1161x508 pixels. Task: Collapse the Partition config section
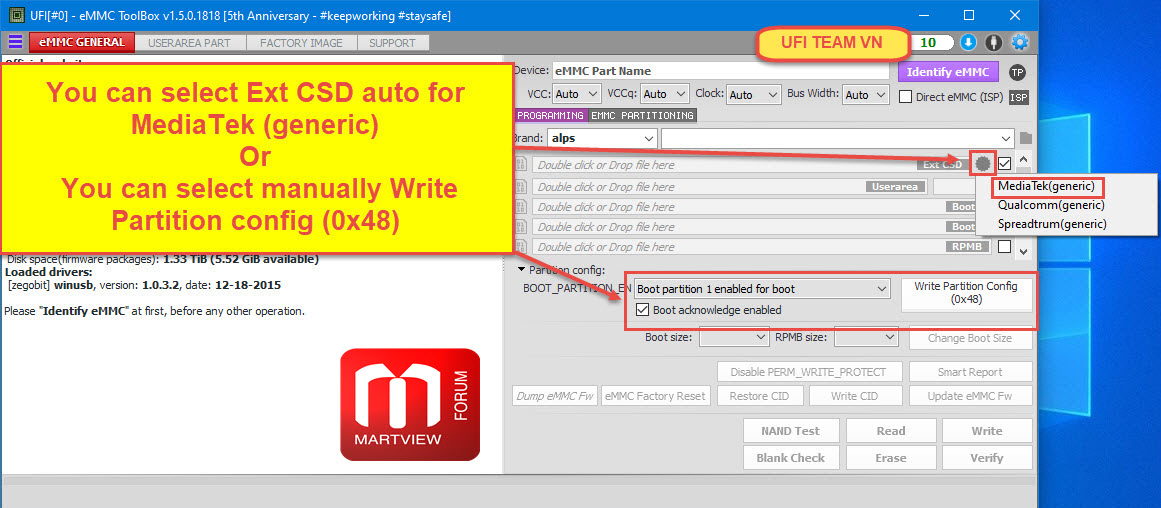pyautogui.click(x=521, y=270)
